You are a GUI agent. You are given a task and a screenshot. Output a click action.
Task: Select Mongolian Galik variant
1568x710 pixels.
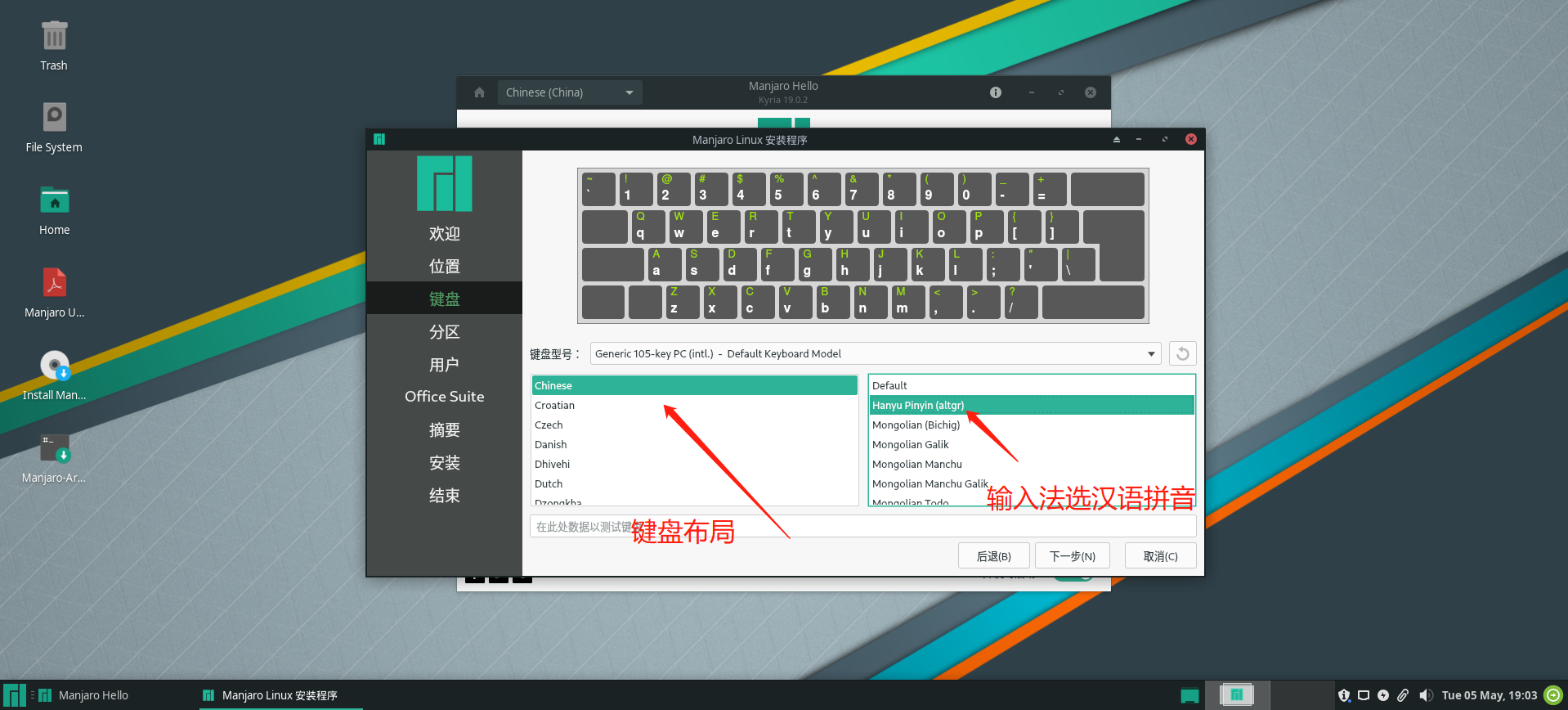pos(1032,444)
